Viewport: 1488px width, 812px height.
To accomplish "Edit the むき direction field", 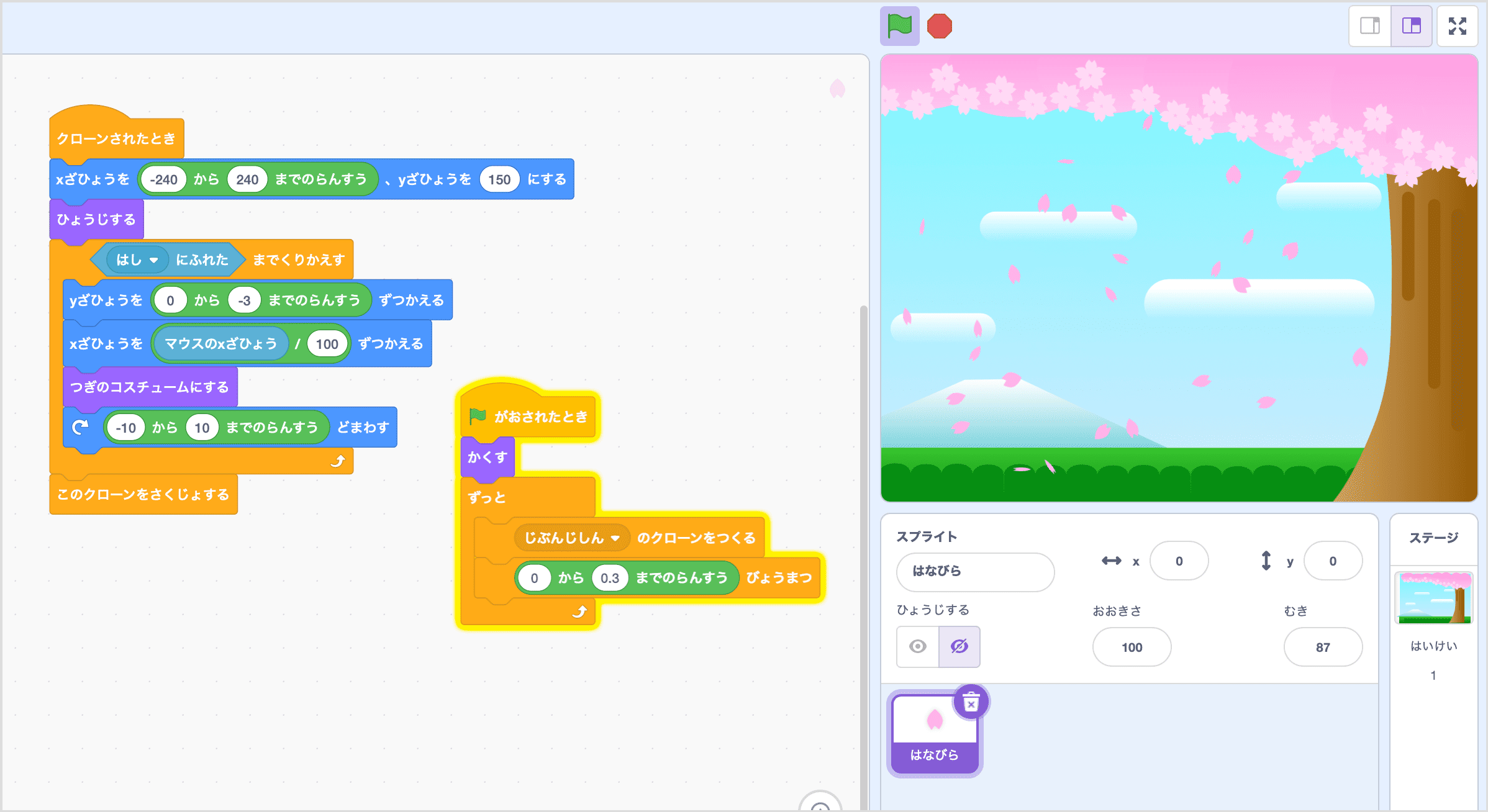I will click(1323, 647).
